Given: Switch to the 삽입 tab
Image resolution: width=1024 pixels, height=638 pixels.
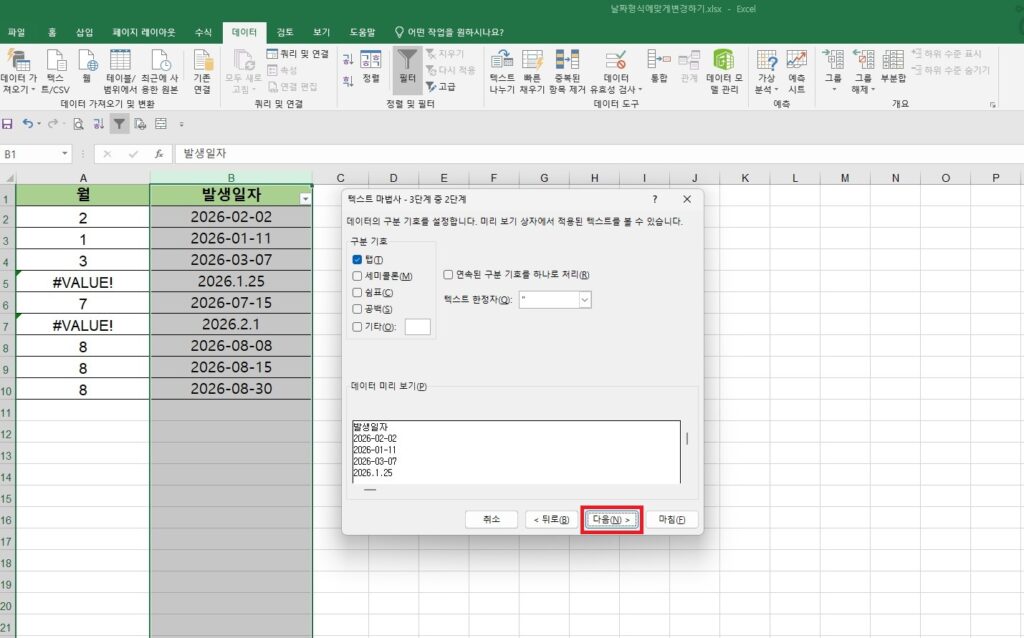Looking at the screenshot, I should (84, 32).
